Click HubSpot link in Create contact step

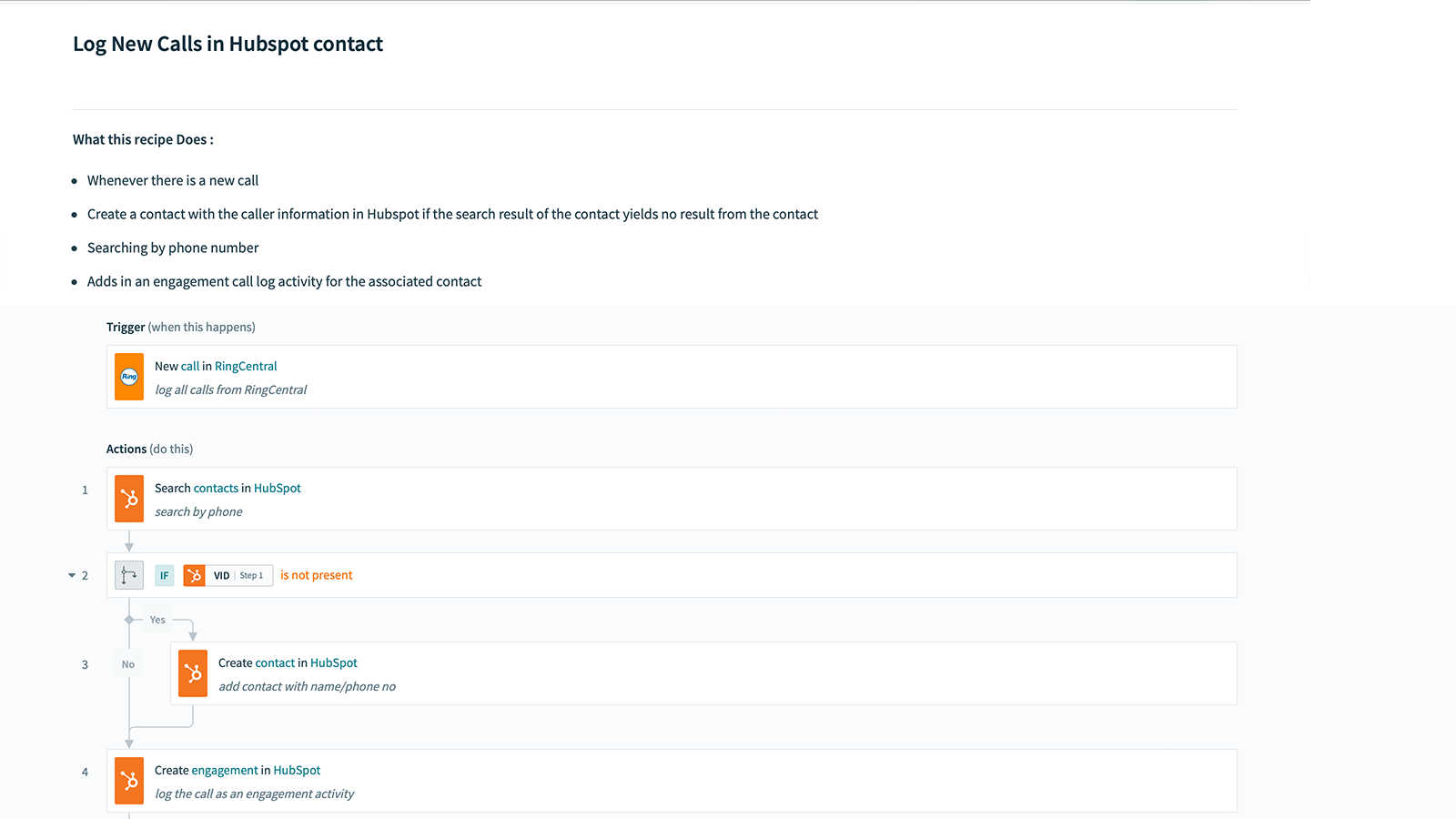pos(334,662)
